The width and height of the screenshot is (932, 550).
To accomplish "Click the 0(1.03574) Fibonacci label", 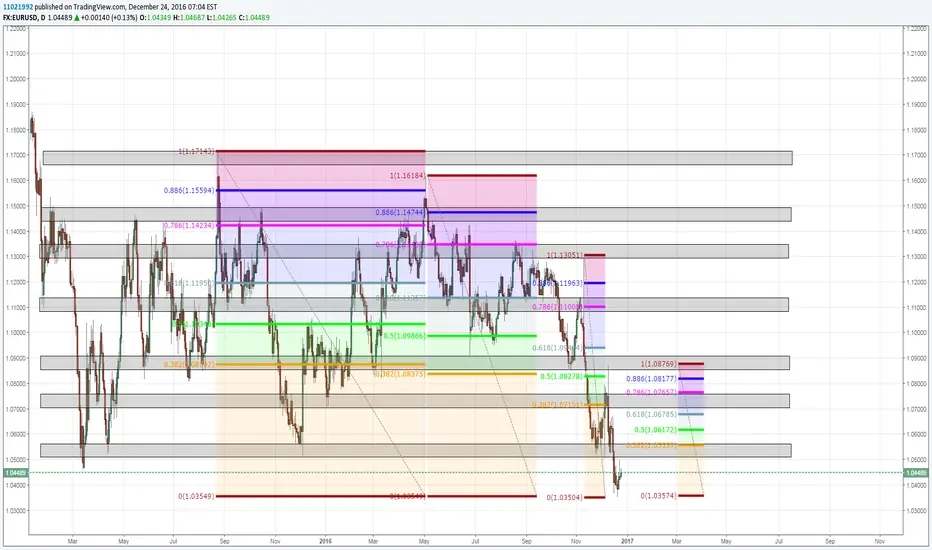I will [659, 496].
